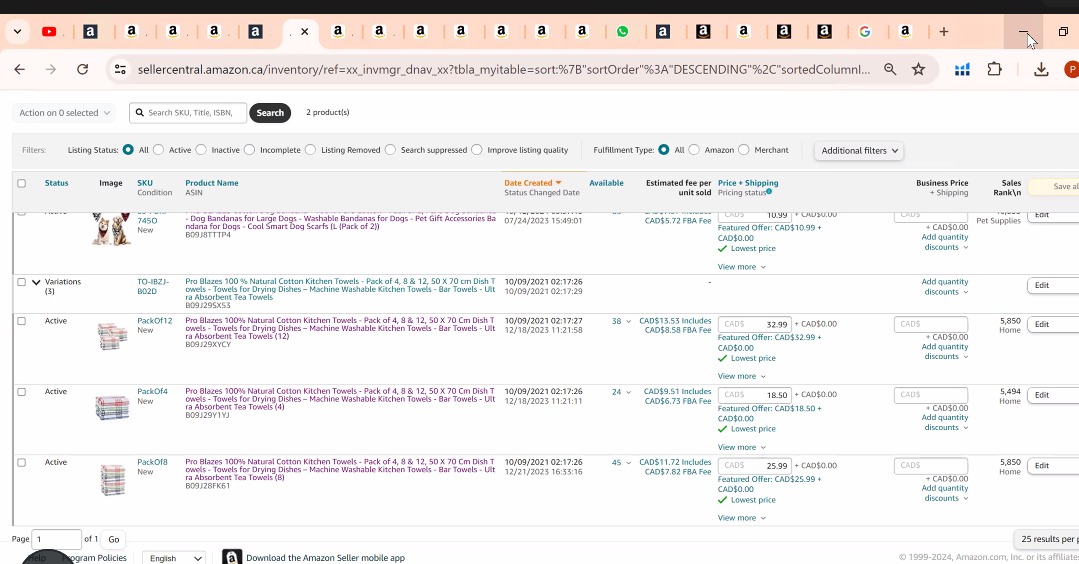
Task: Click the PackOf4 towel product thumbnail
Action: [x=112, y=407]
